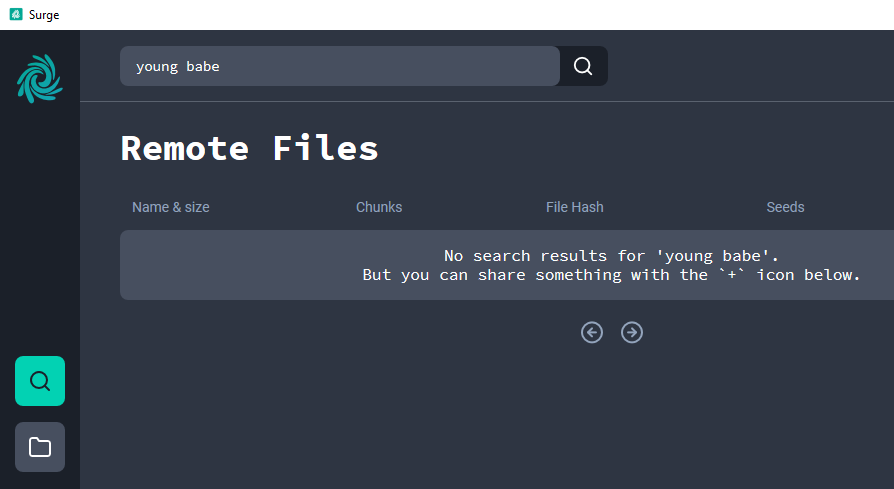Focus the search text input field
Image resolution: width=894 pixels, height=489 pixels.
click(339, 66)
